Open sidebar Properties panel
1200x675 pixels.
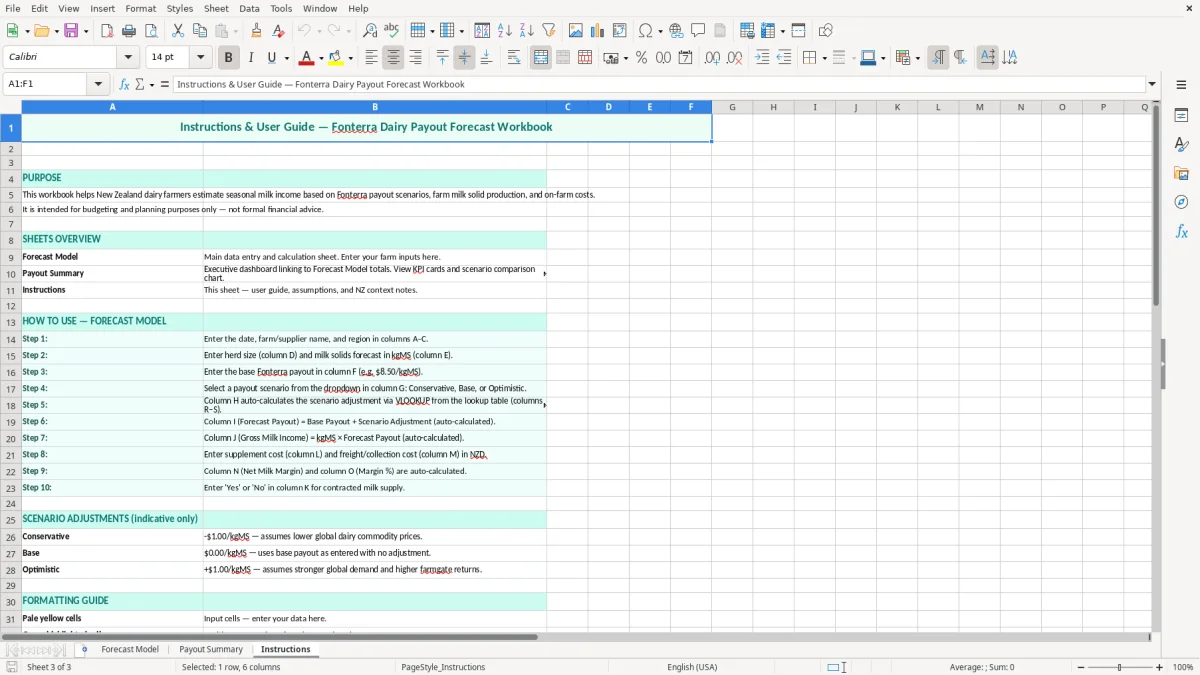click(x=1181, y=116)
